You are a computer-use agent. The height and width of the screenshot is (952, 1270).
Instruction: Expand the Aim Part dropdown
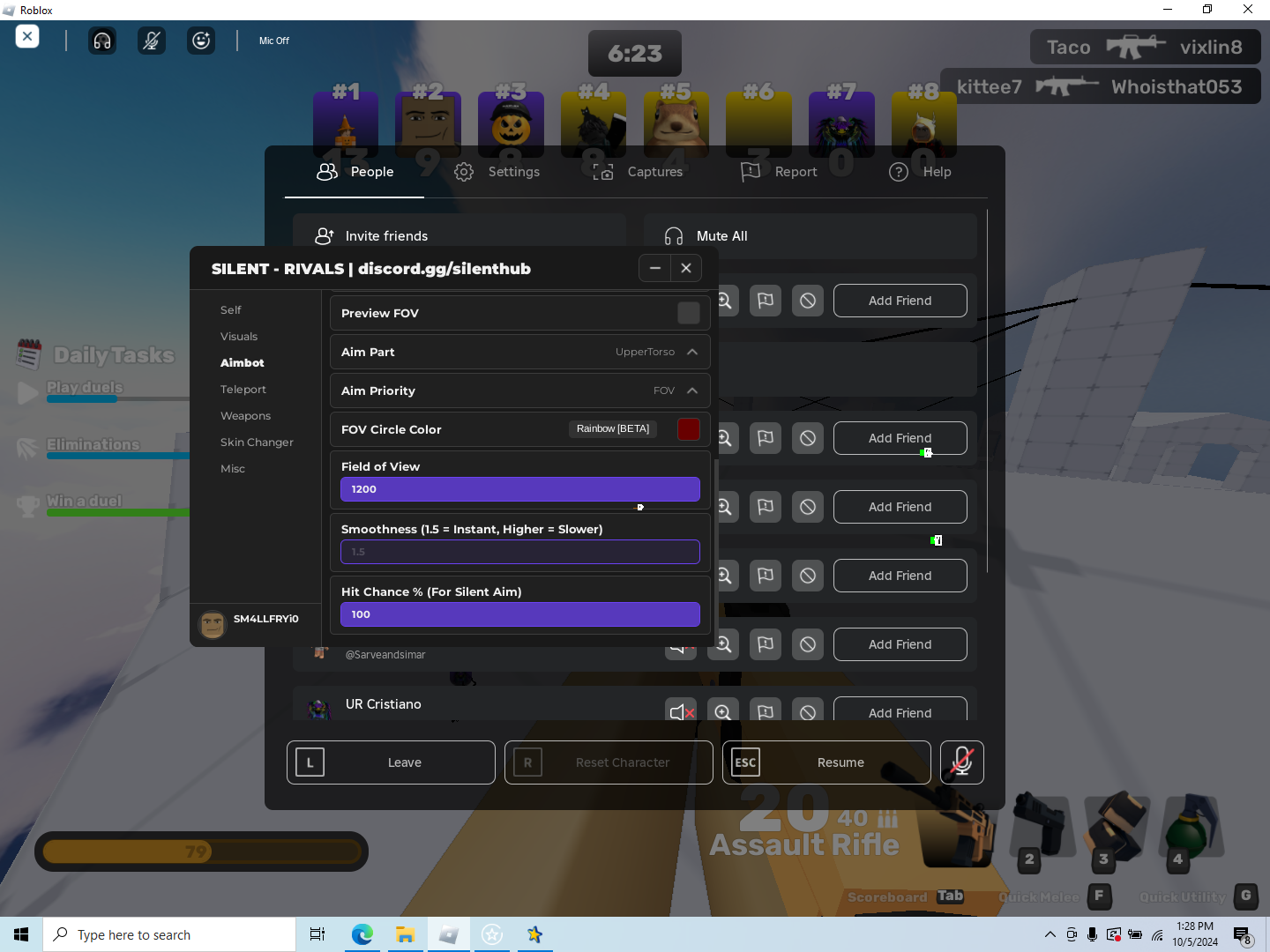tap(520, 352)
